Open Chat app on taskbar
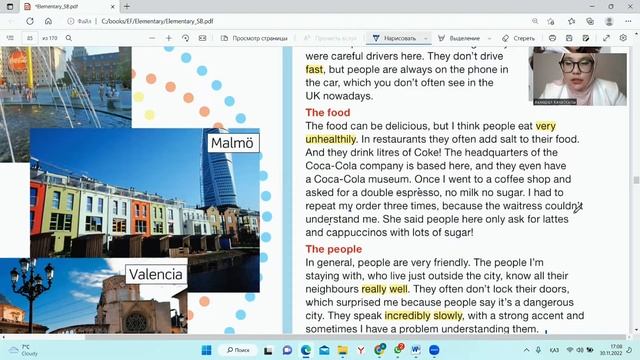 287,350
